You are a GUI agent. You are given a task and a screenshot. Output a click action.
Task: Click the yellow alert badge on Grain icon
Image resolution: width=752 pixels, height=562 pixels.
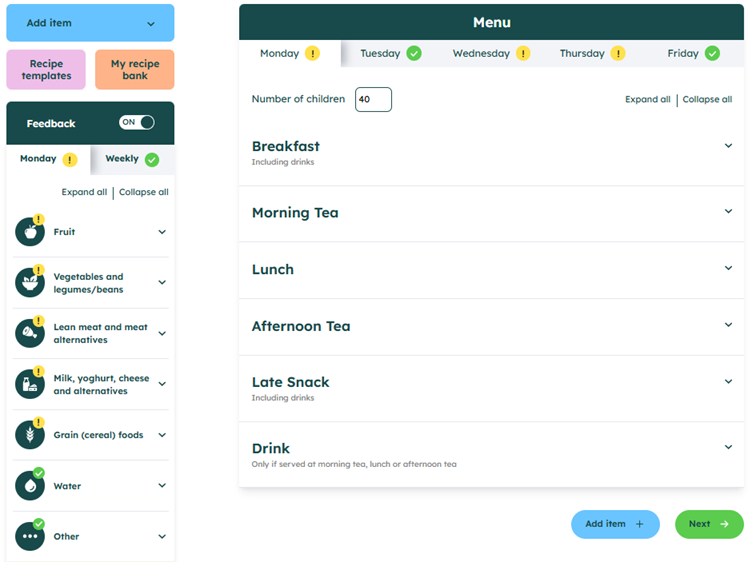tap(38, 422)
